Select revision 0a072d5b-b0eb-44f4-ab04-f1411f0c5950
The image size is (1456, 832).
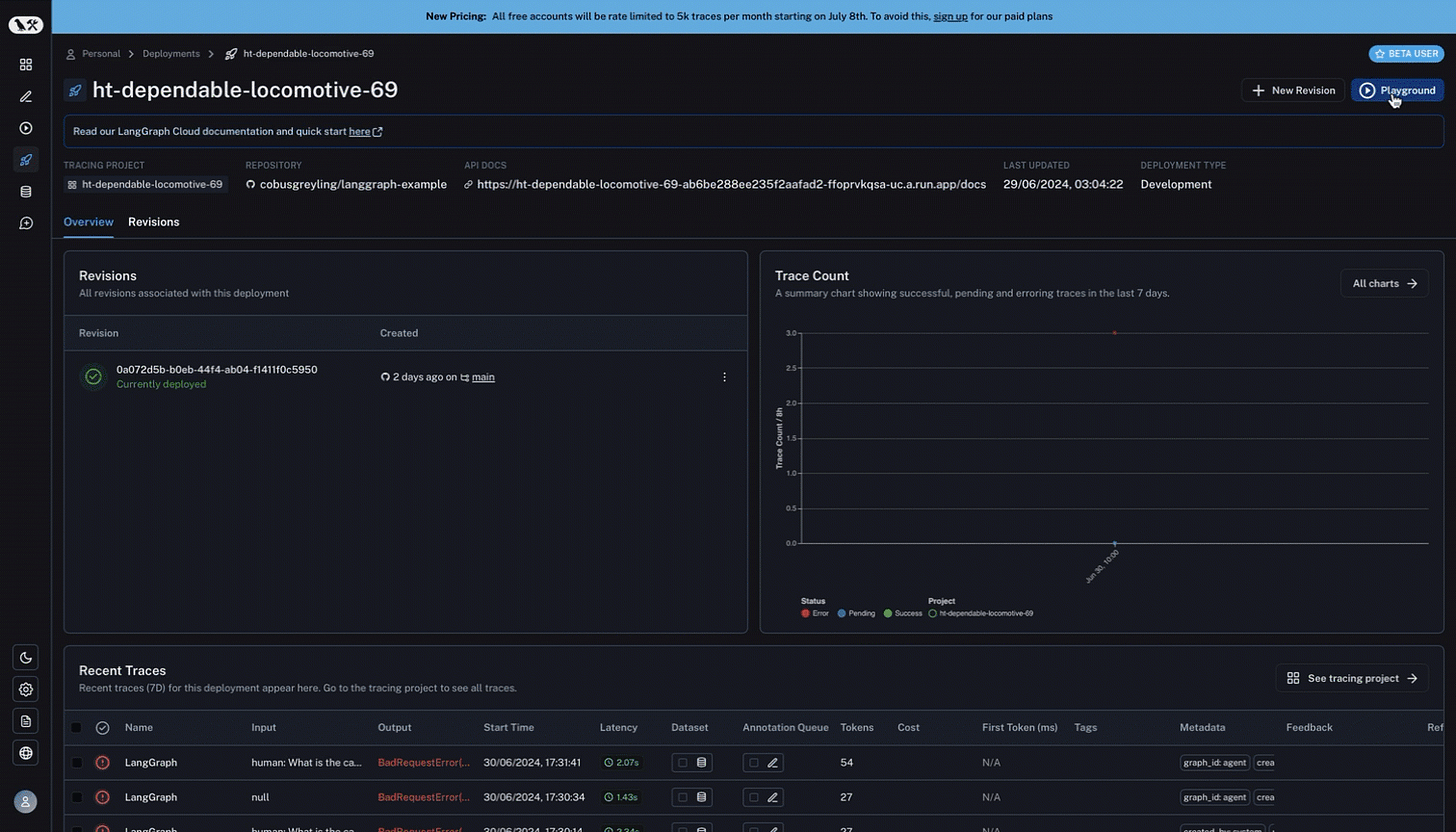pyautogui.click(x=217, y=370)
